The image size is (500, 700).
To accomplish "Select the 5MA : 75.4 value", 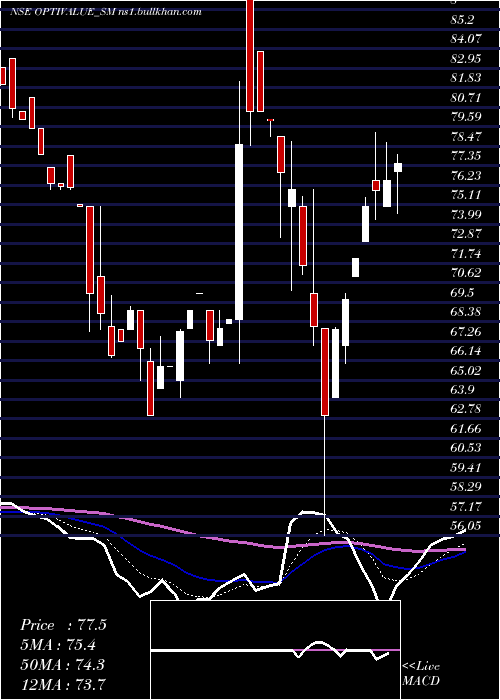I will pyautogui.click(x=58, y=645).
